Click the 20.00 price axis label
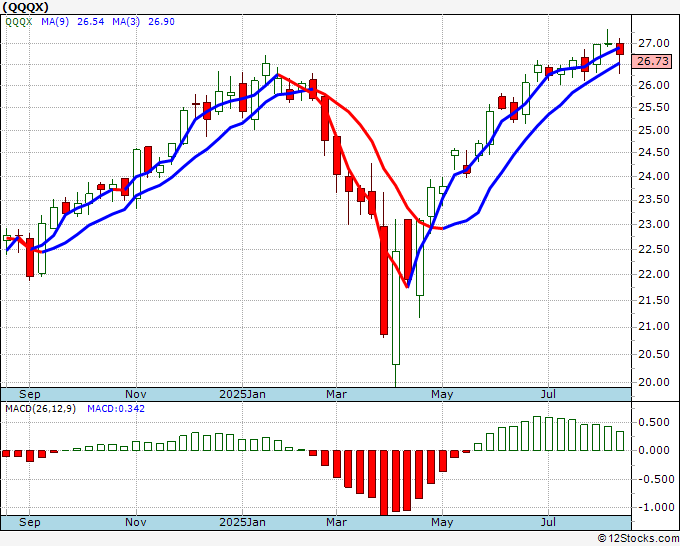680x546 pixels. 654,383
